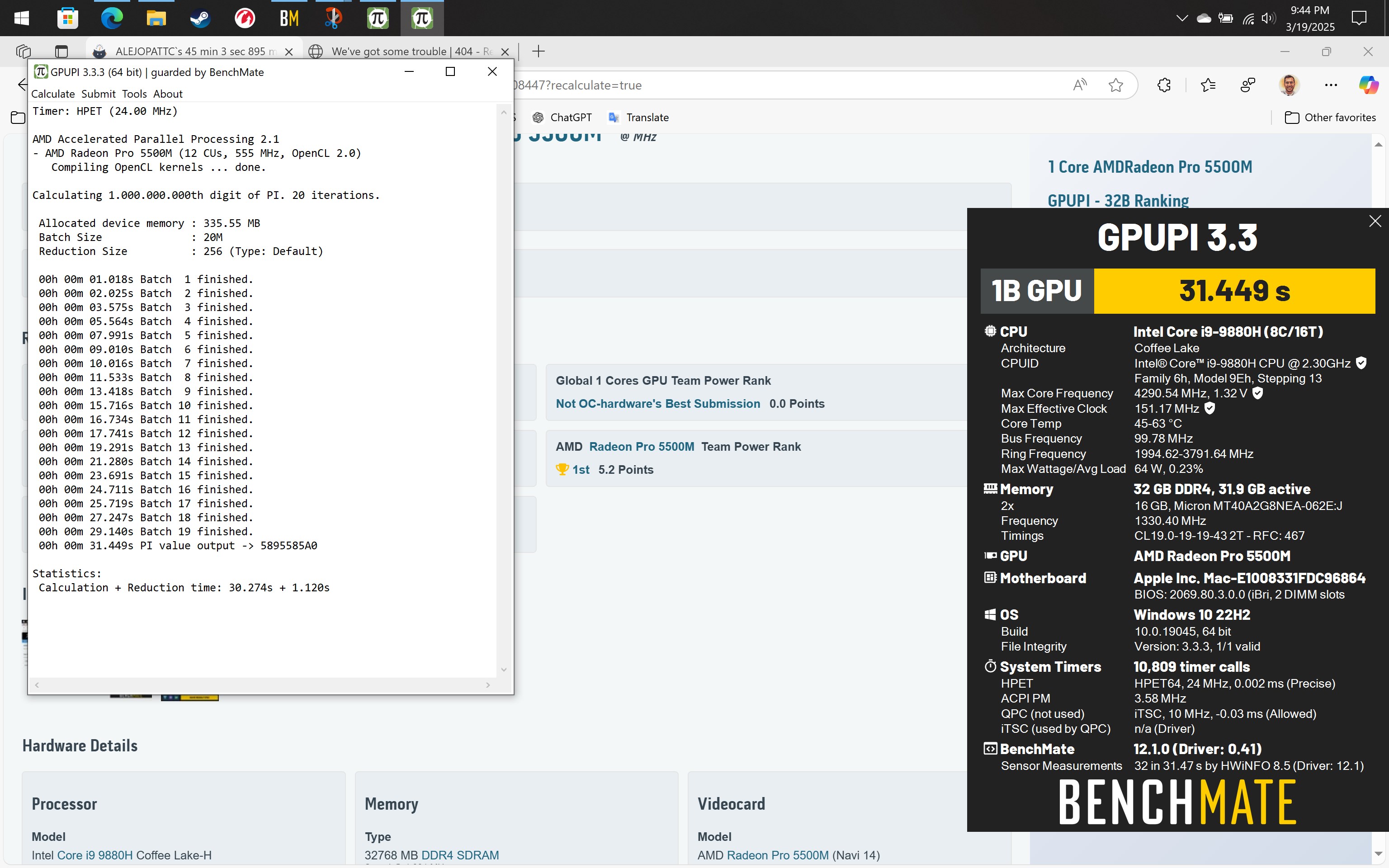Open the Windows Start menu

[x=21, y=19]
